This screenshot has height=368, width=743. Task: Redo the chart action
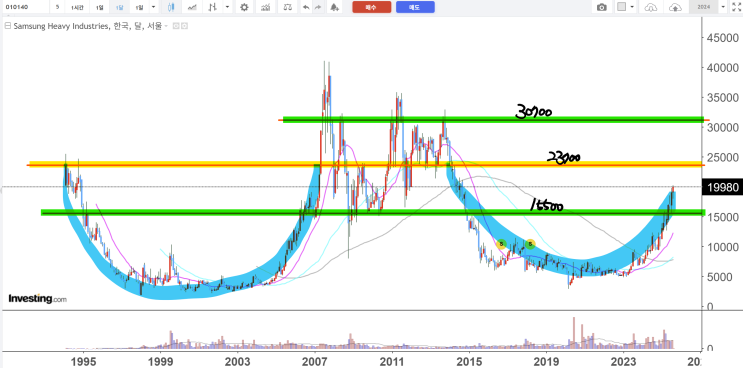coord(317,7)
